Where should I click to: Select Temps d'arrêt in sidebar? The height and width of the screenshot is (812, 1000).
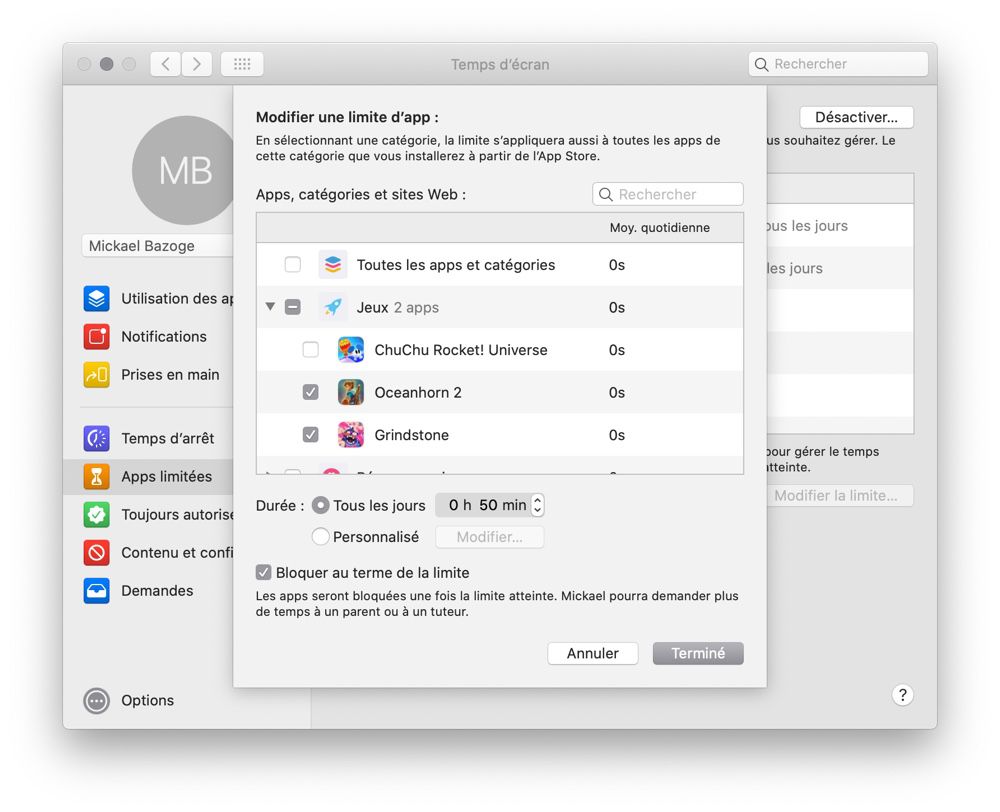coord(167,439)
